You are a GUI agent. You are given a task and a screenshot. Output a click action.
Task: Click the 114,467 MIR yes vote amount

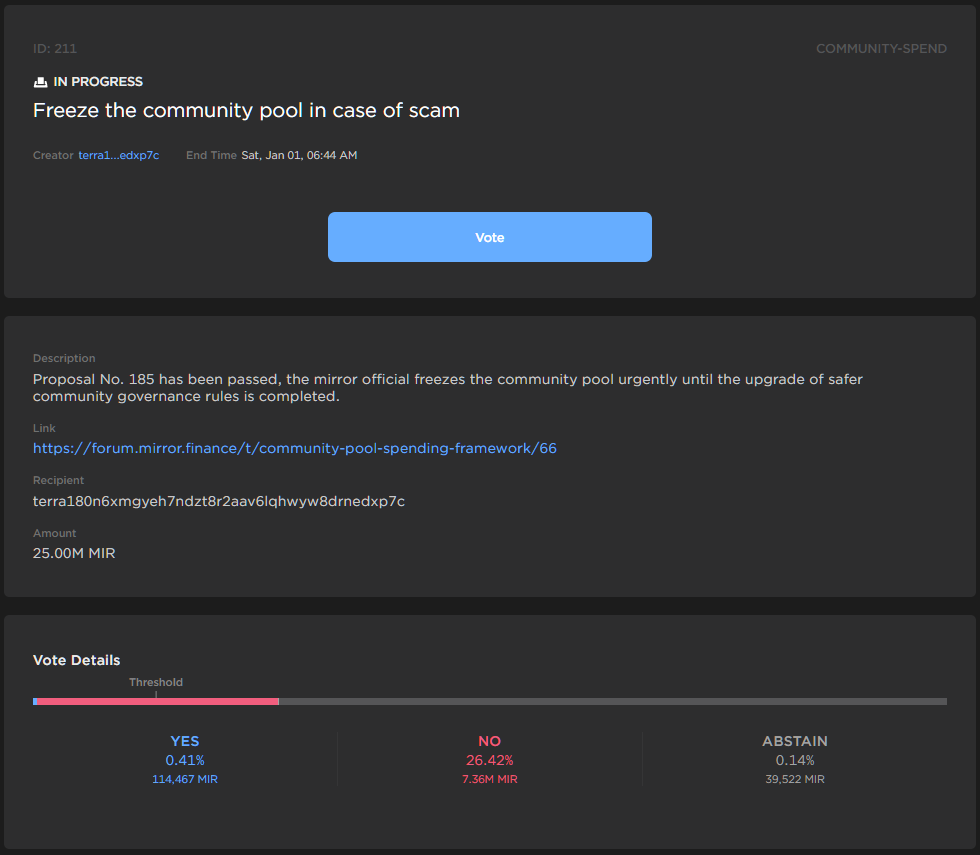[x=185, y=779]
